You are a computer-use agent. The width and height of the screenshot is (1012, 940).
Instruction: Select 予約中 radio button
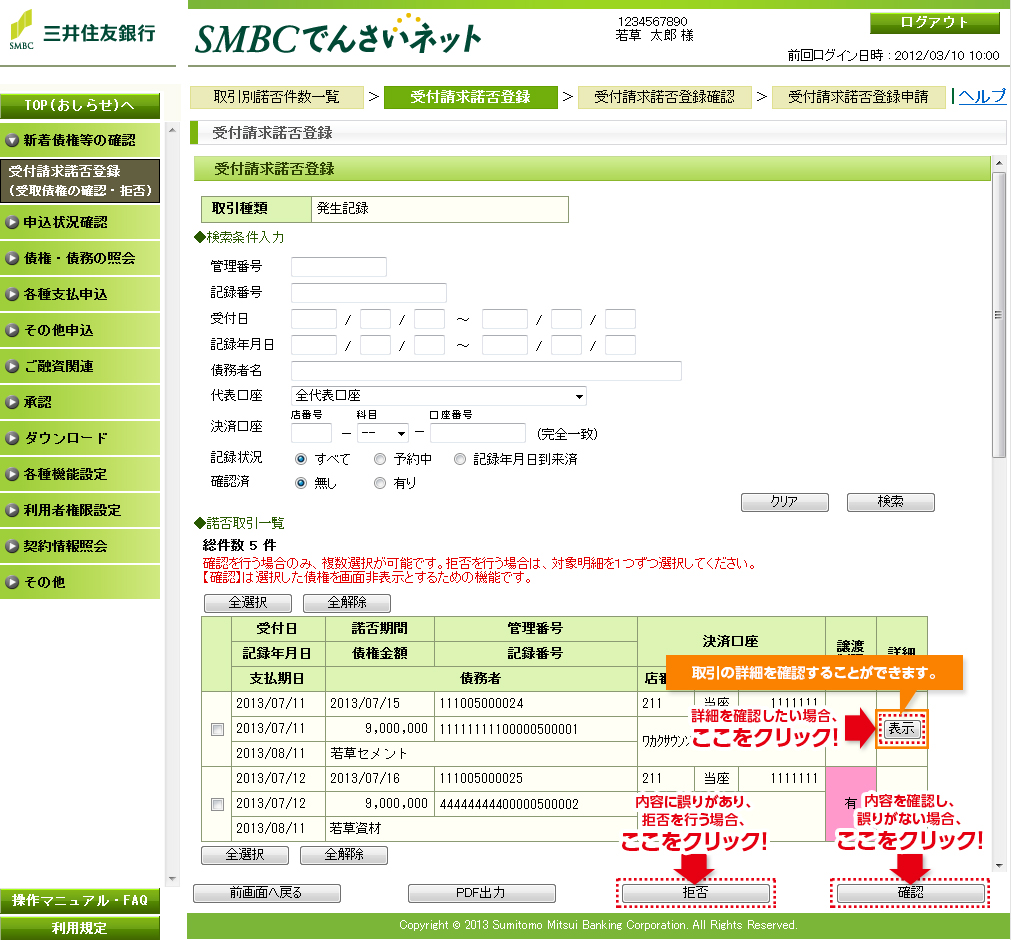pos(380,459)
